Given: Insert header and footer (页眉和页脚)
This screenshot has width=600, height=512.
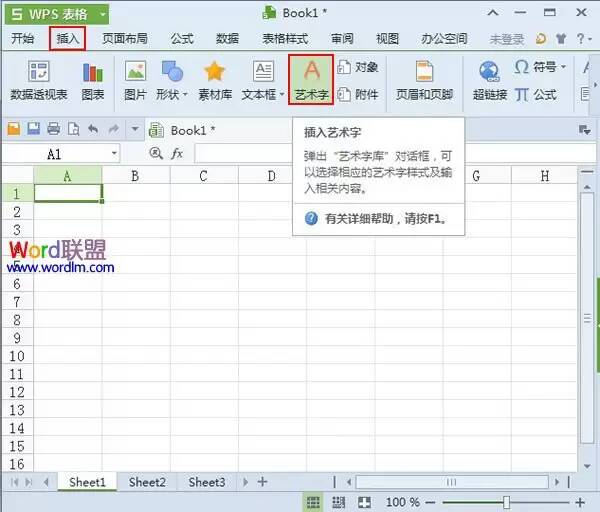Looking at the screenshot, I should tap(424, 81).
